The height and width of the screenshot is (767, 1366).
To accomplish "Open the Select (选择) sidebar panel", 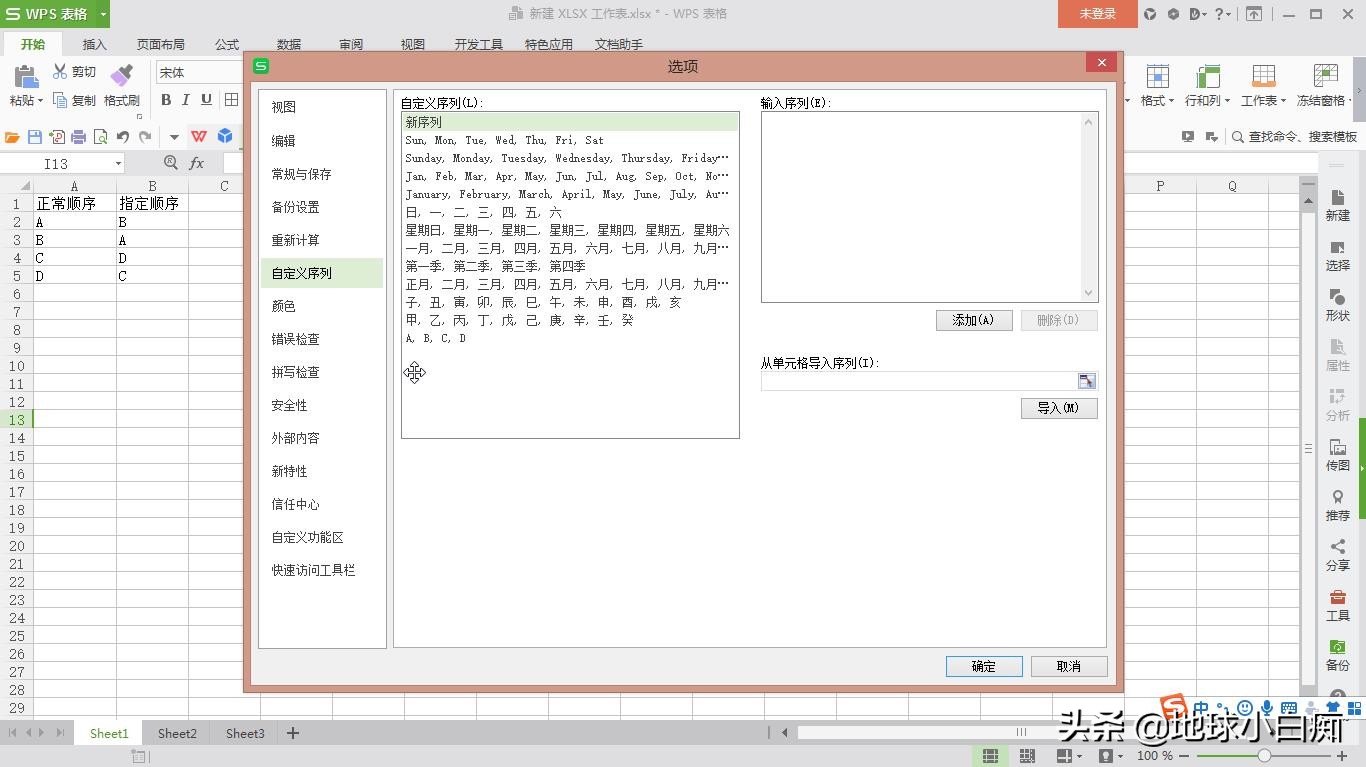I will pos(1337,254).
